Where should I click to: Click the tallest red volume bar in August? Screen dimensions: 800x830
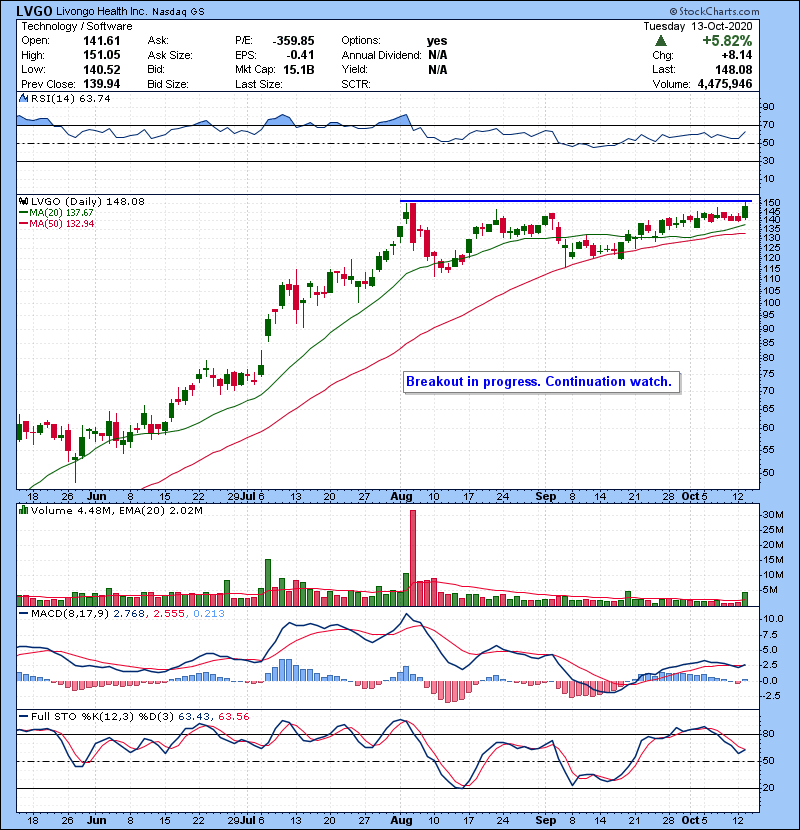click(x=413, y=558)
